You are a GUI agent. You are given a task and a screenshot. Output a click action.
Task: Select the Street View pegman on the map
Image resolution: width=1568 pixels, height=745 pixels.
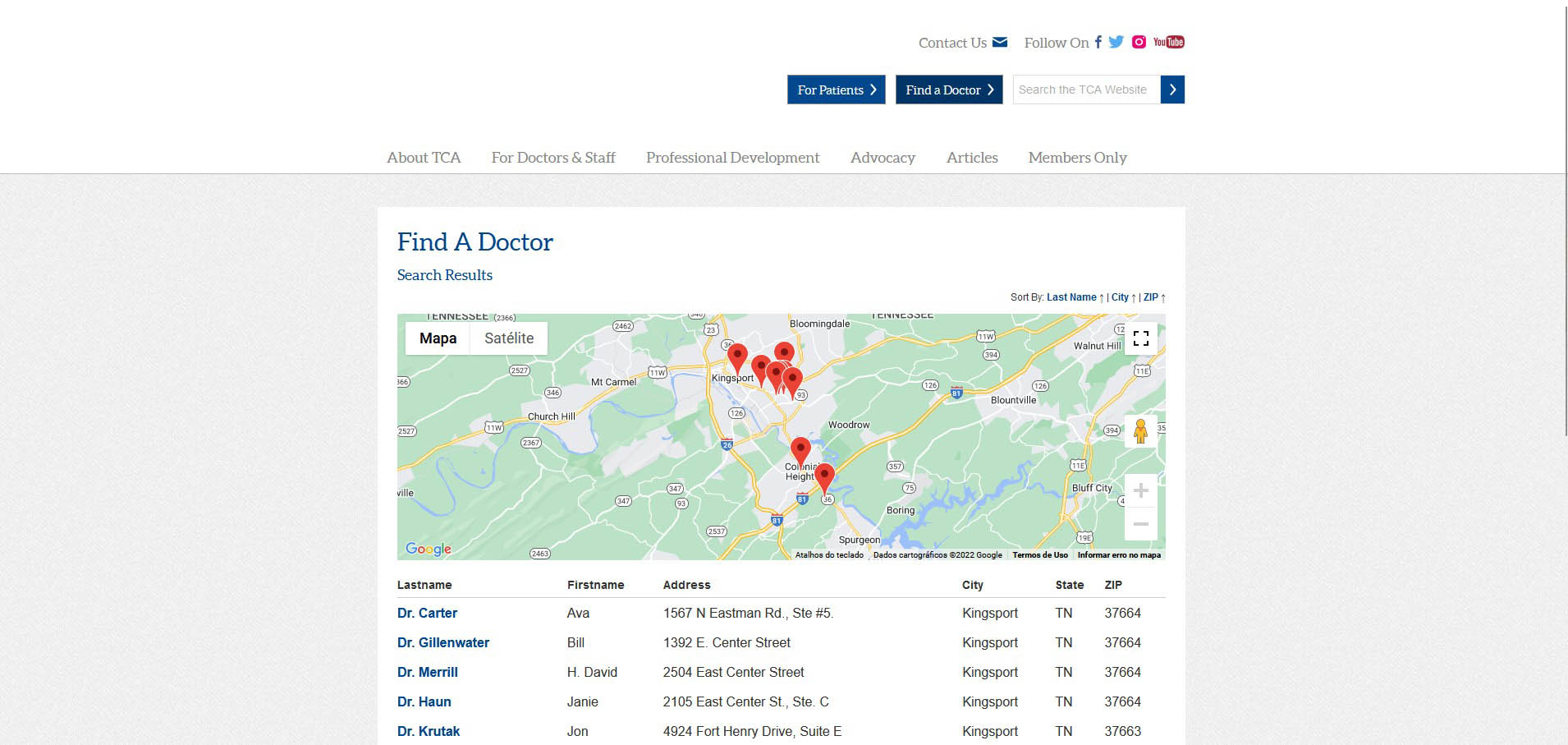pyautogui.click(x=1140, y=430)
